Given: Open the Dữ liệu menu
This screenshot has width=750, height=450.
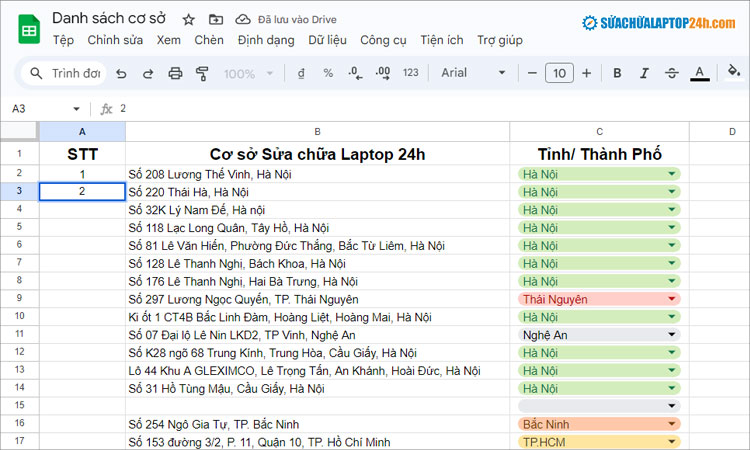Looking at the screenshot, I should [x=327, y=40].
